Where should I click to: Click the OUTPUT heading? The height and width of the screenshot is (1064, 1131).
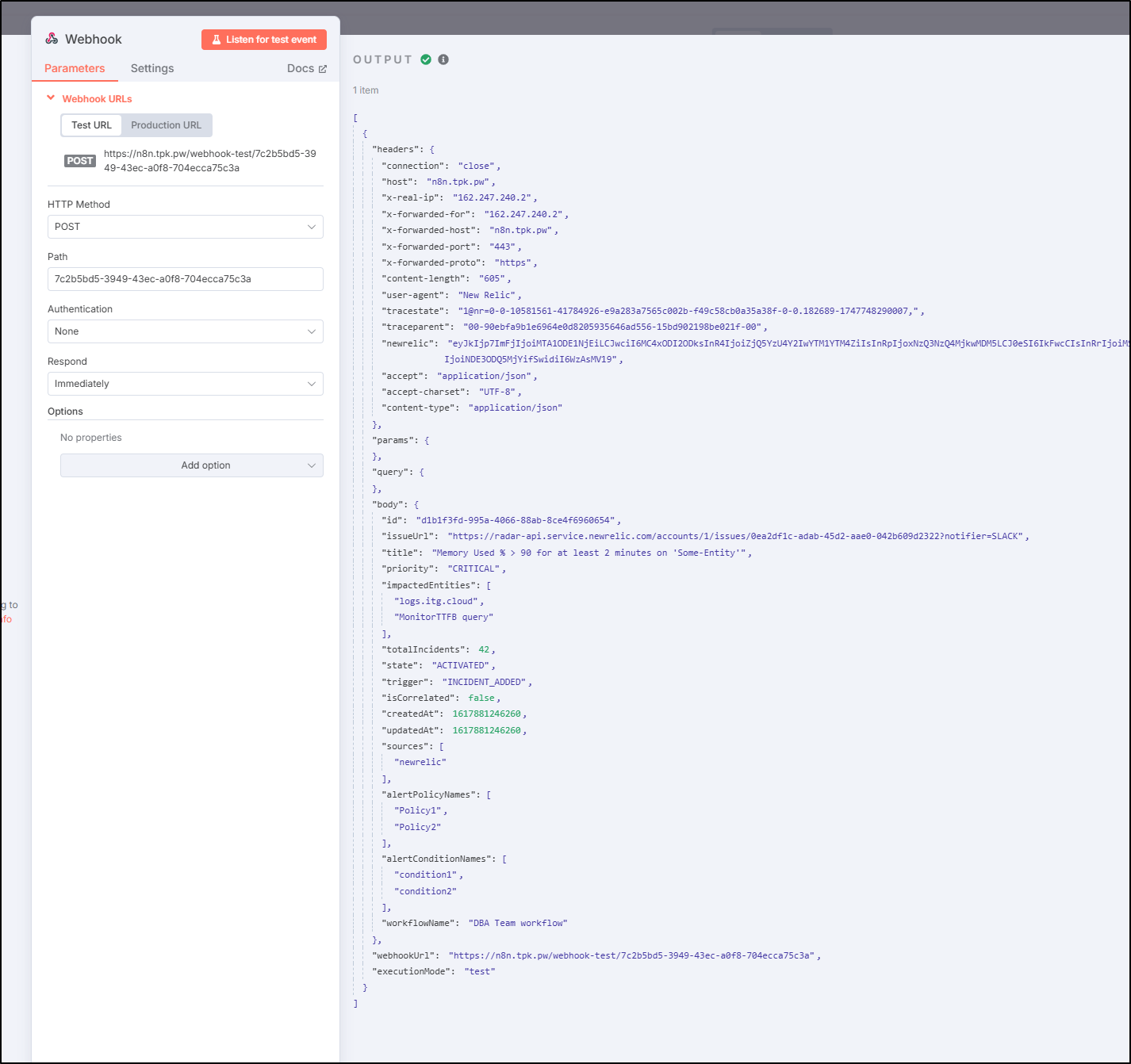pyautogui.click(x=383, y=59)
